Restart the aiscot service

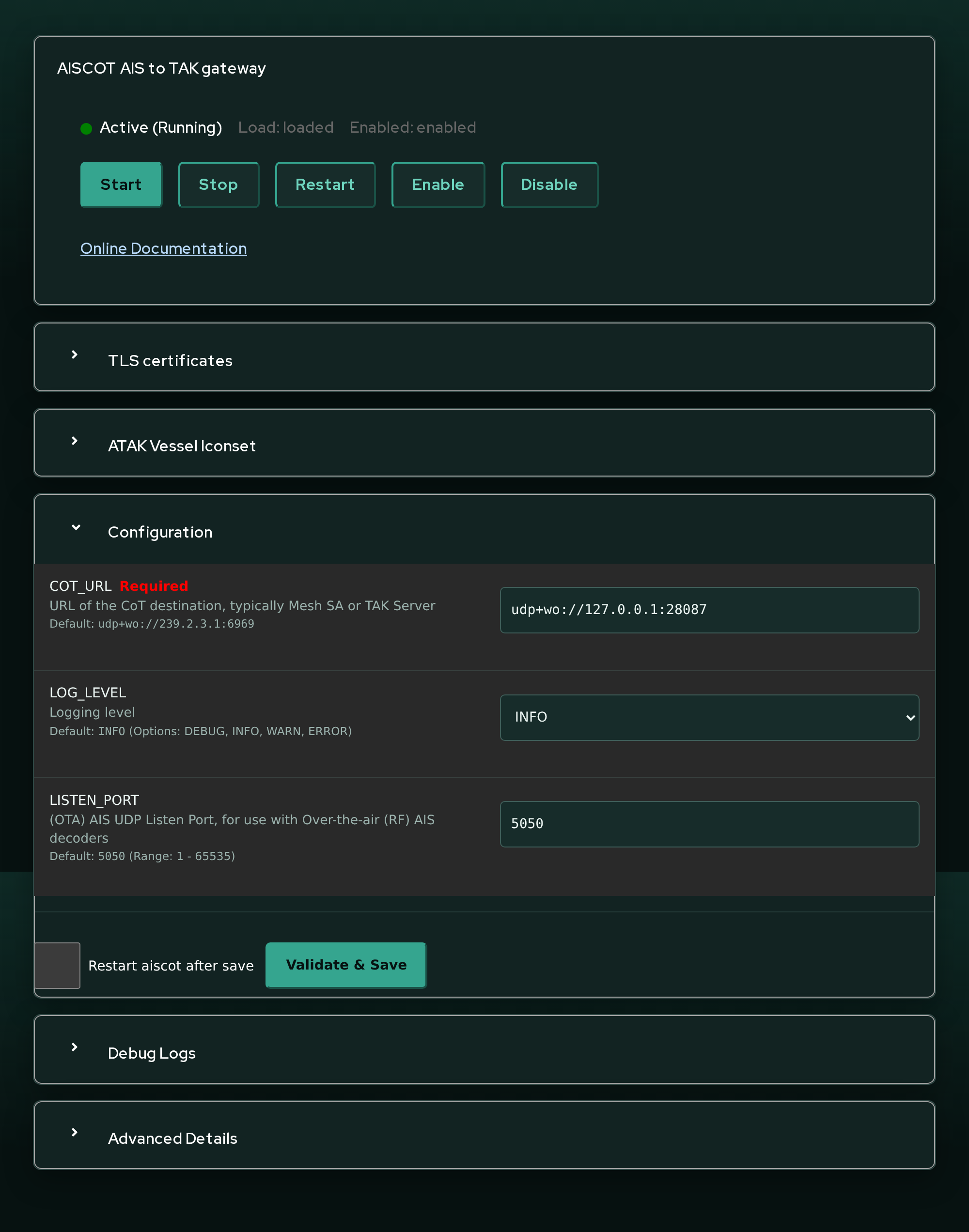coord(325,185)
